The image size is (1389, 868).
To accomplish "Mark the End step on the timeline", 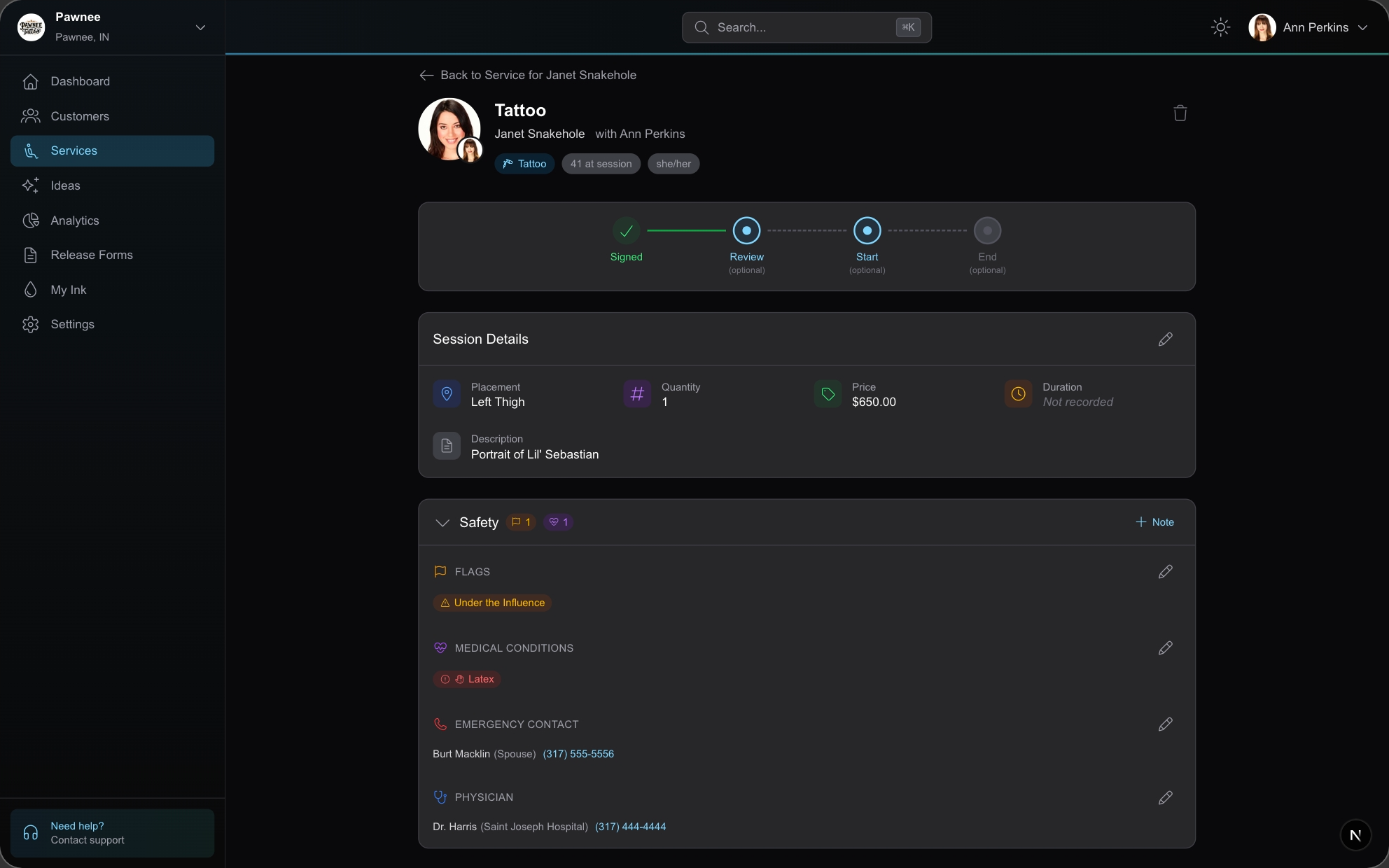I will pos(986,230).
